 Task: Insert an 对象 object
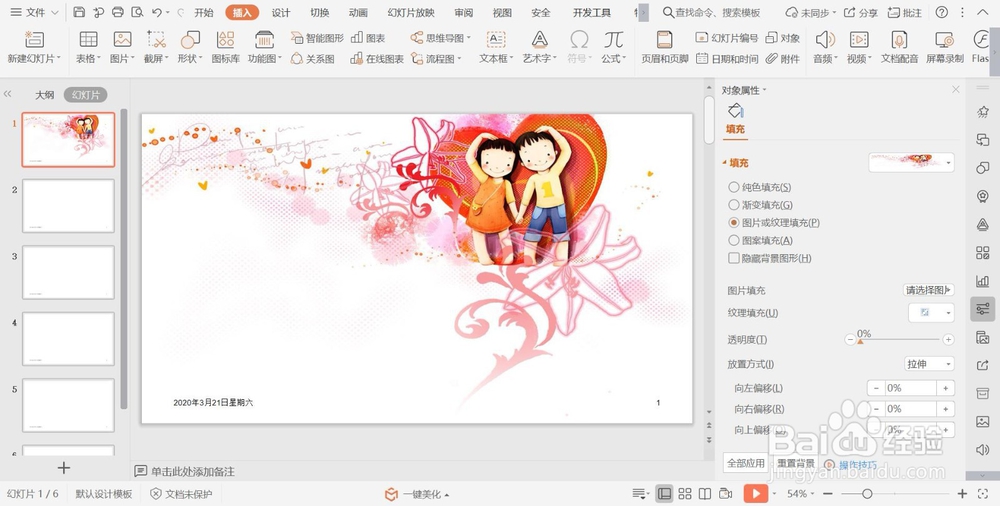click(x=783, y=38)
